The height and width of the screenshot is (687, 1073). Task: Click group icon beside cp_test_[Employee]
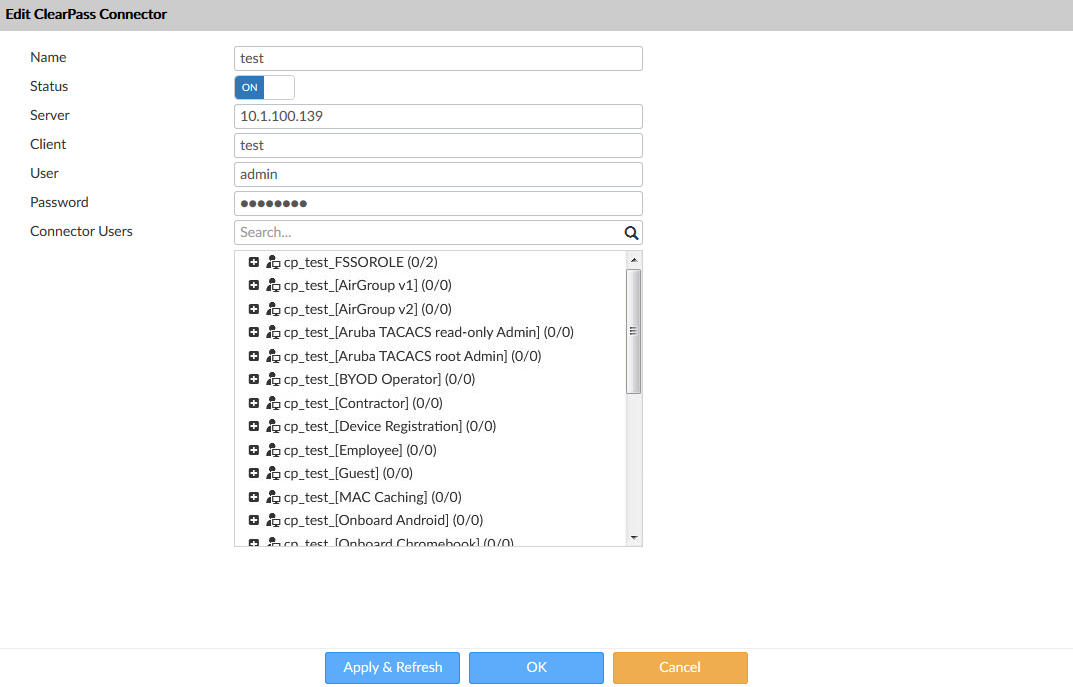[273, 450]
